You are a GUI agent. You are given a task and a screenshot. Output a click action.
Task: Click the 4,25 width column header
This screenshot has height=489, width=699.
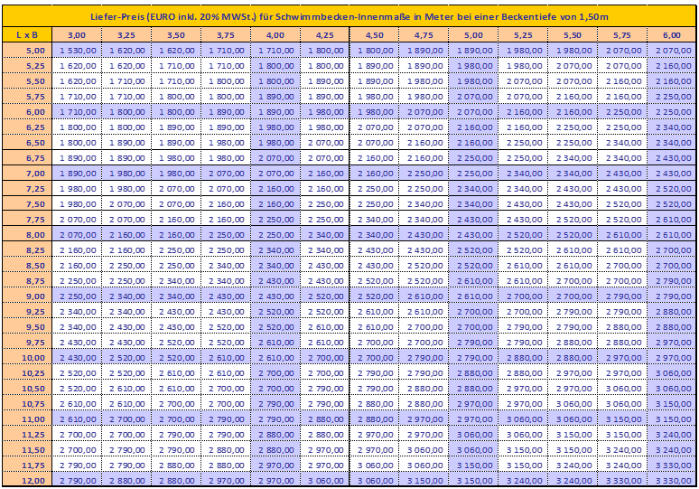324,34
